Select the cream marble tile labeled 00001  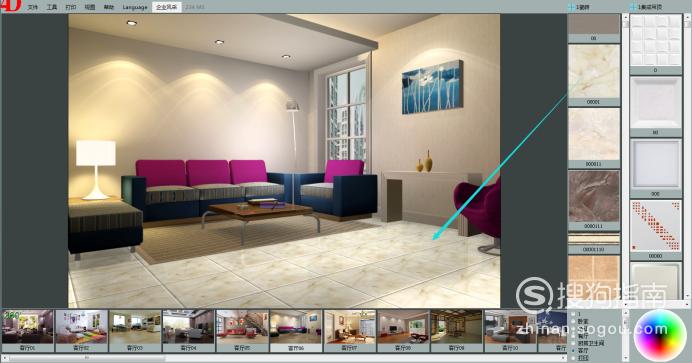594,71
